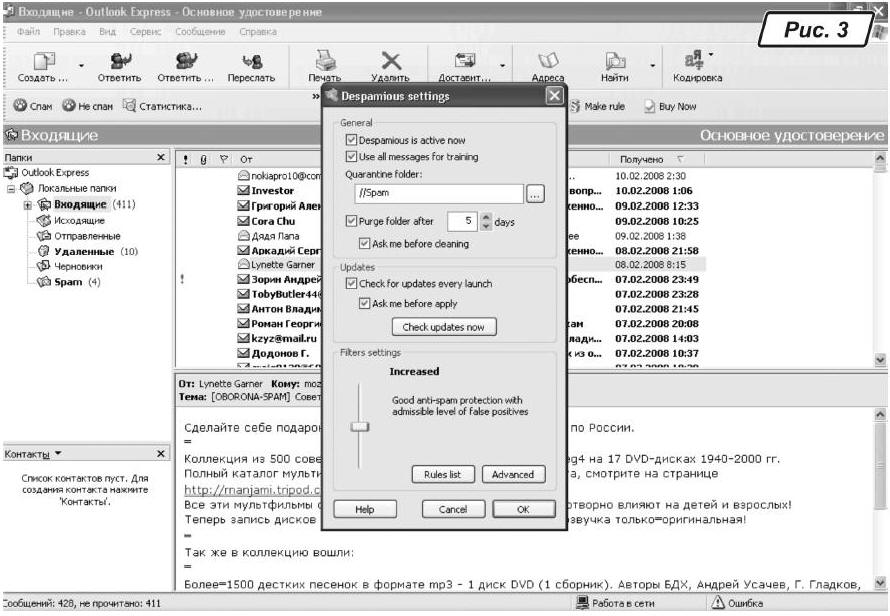This screenshot has height=616, width=890.
Task: Mark message with the Спам icon
Action: (19, 107)
